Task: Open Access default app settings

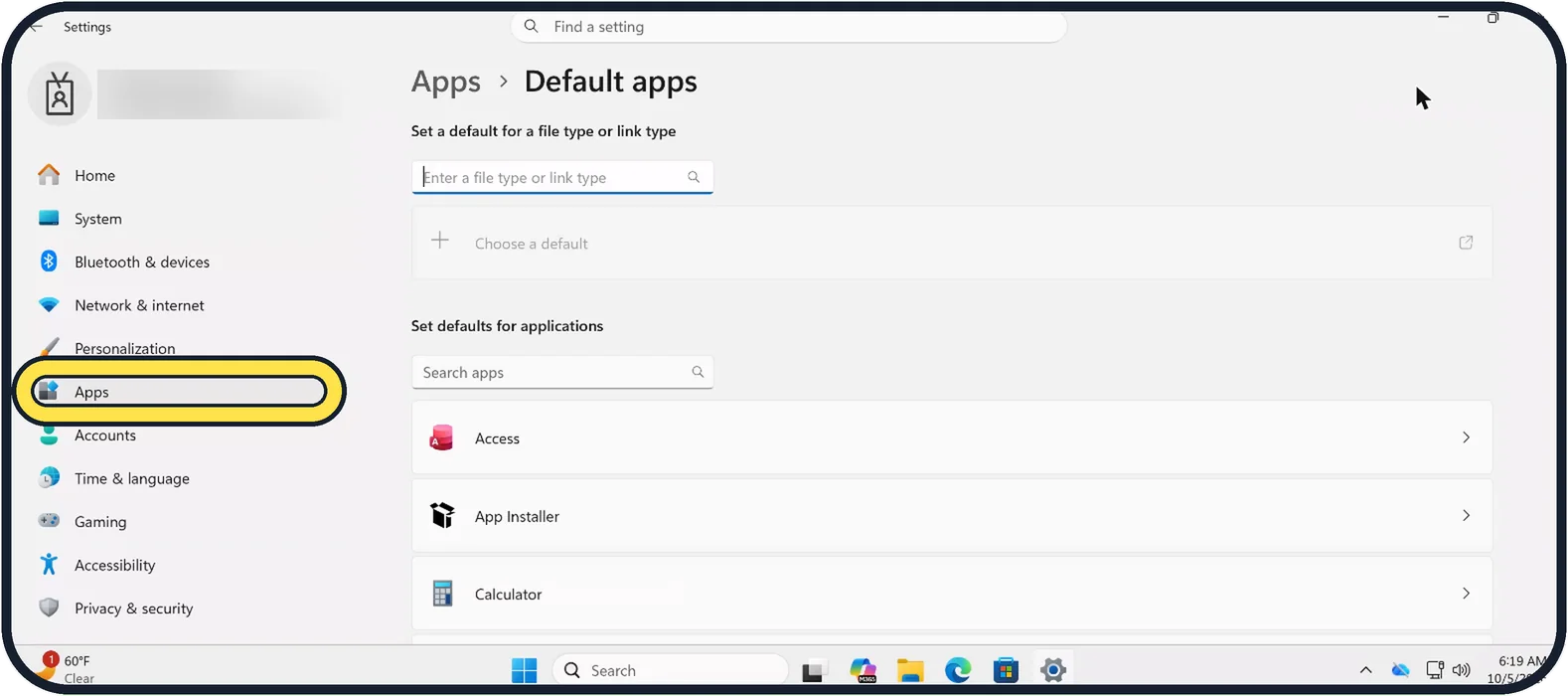Action: tap(952, 437)
